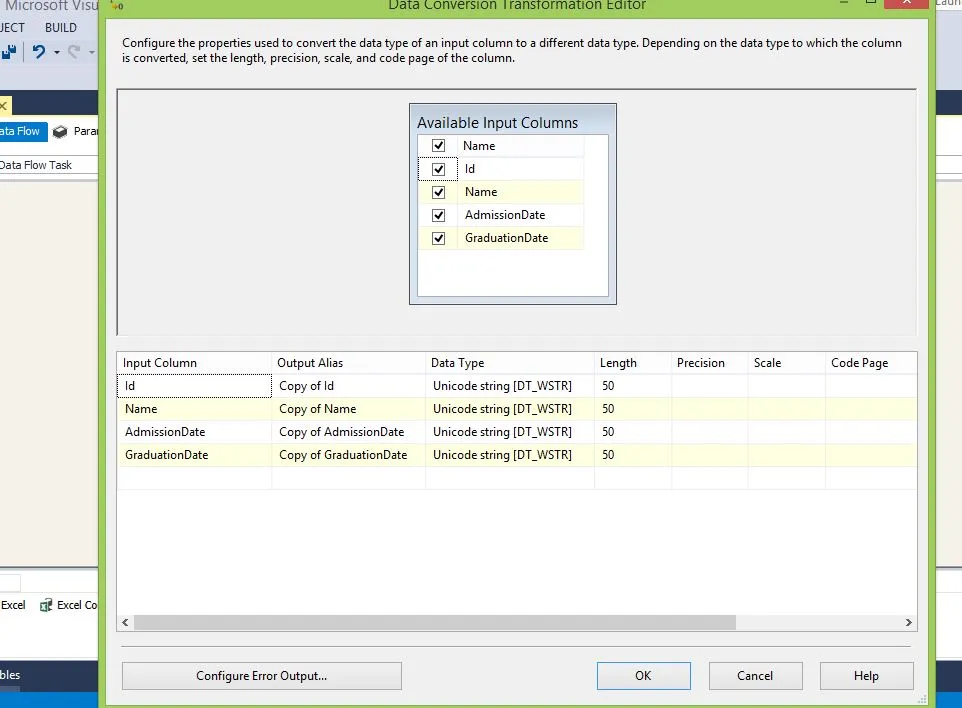Open Help for the editor

(x=866, y=675)
